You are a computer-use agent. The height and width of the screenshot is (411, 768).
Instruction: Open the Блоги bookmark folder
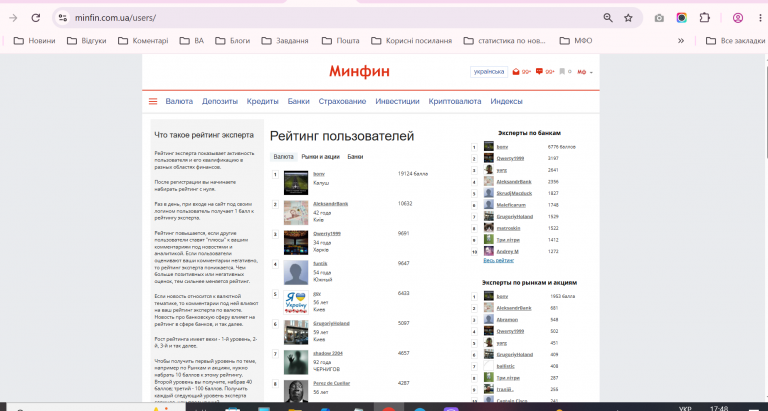[x=233, y=41]
